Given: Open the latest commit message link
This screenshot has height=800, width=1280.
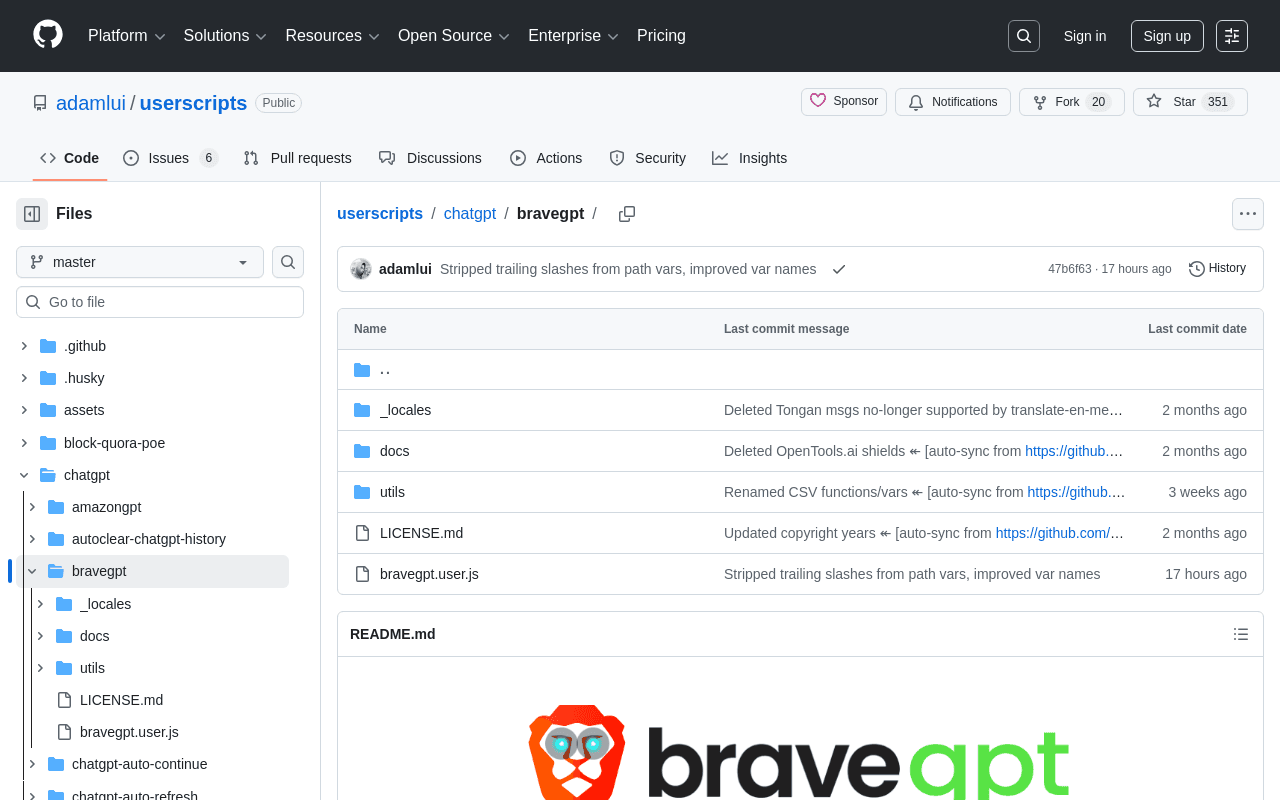Looking at the screenshot, I should tap(628, 269).
